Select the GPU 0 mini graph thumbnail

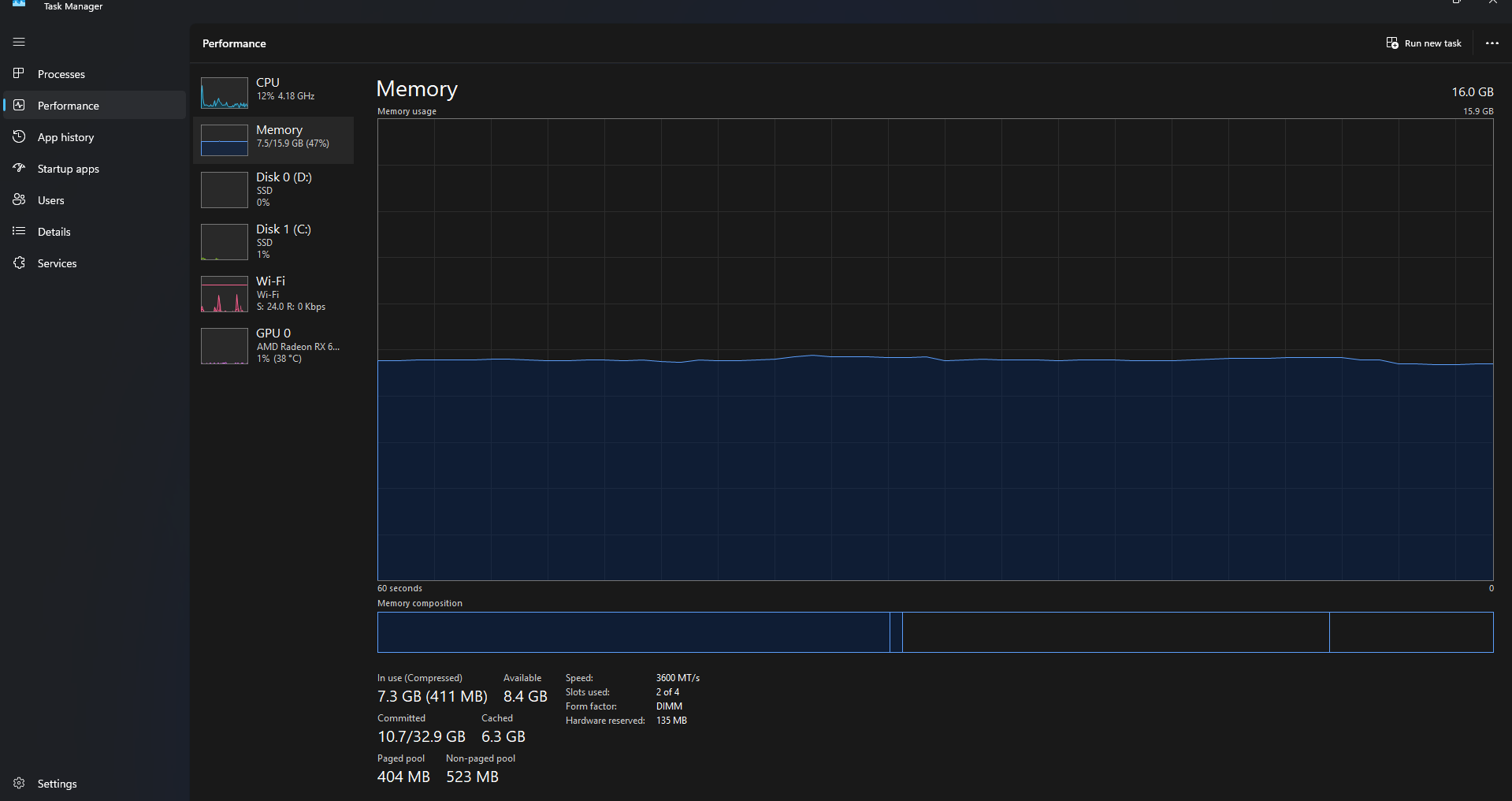pyautogui.click(x=225, y=345)
